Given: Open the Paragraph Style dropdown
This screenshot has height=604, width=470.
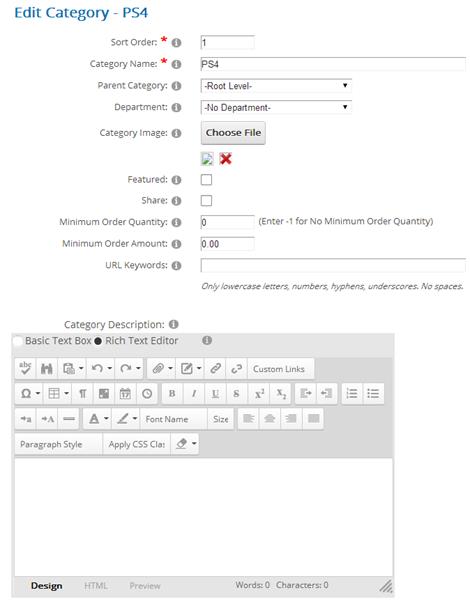Looking at the screenshot, I should point(59,444).
